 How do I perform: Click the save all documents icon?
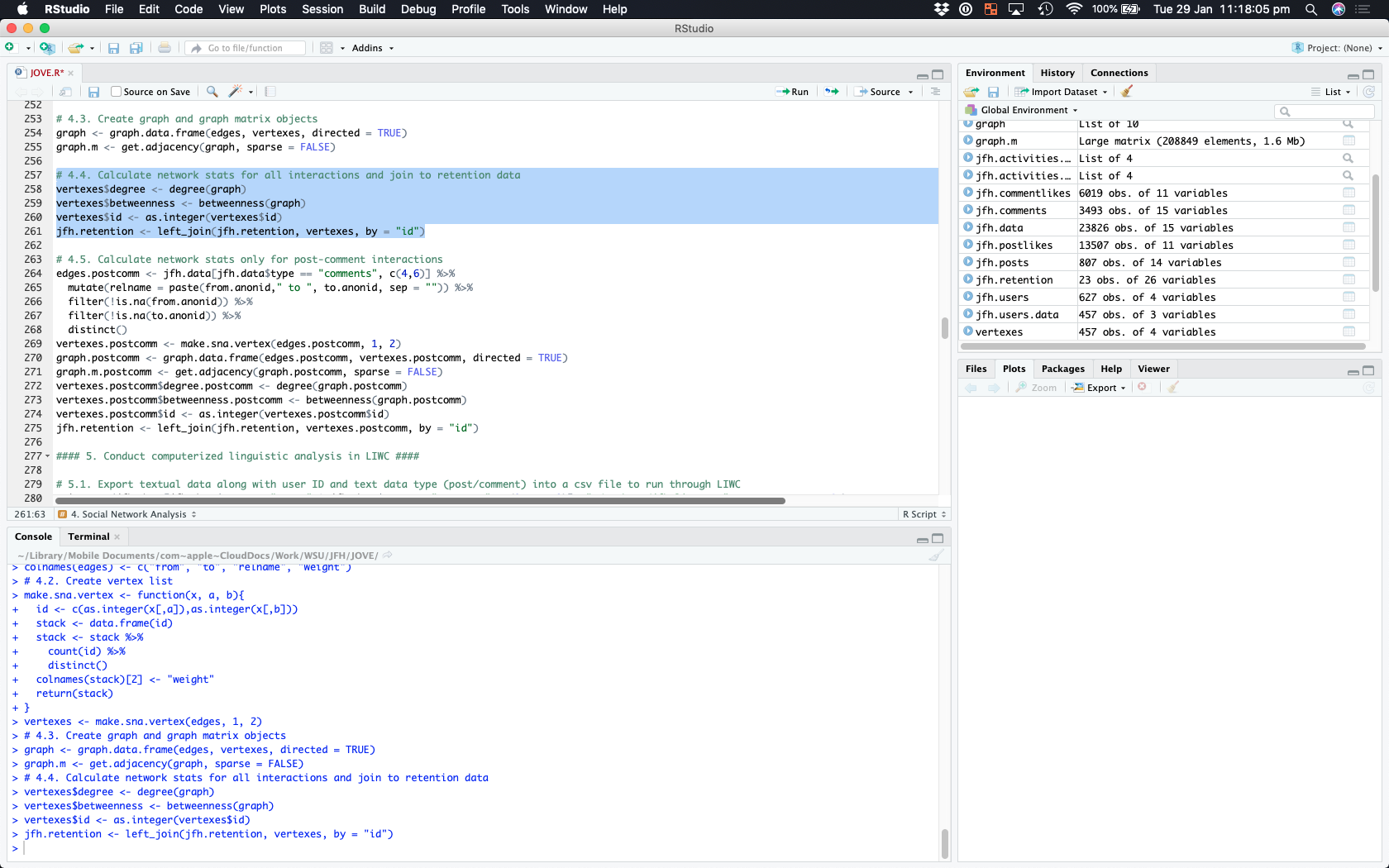pyautogui.click(x=136, y=48)
